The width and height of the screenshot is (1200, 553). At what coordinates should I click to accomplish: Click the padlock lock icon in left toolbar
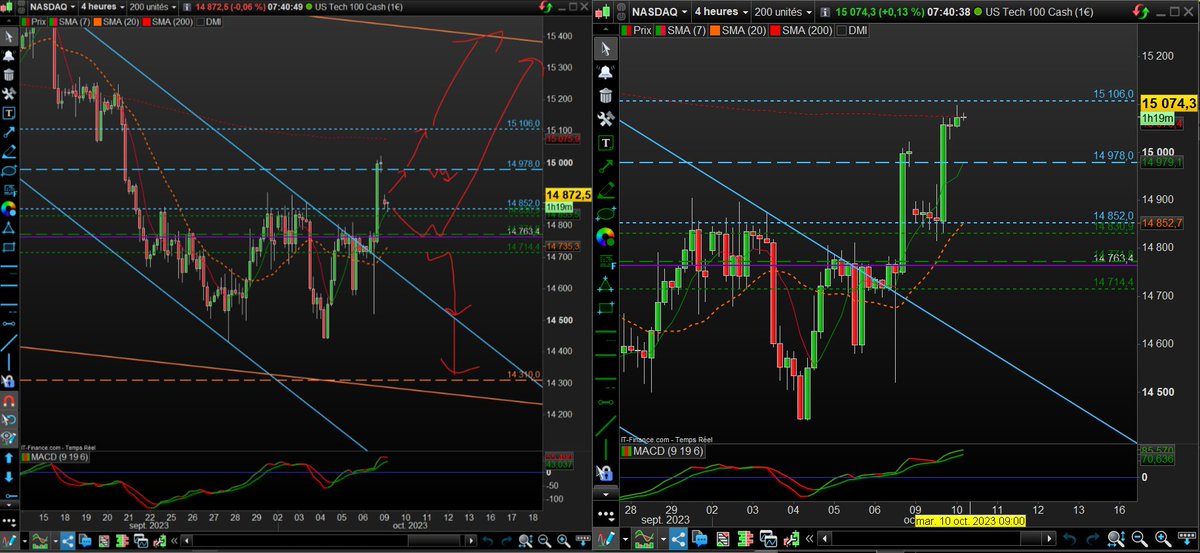[8, 381]
